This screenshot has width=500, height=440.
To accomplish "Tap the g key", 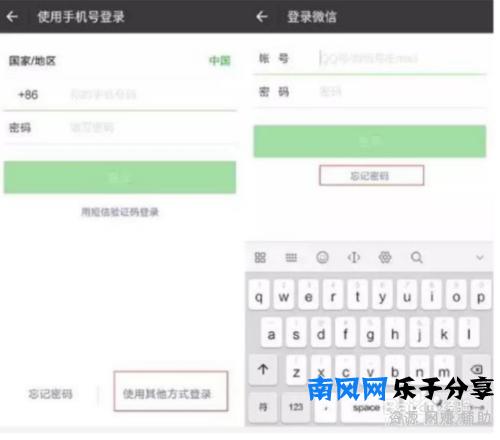I will tap(370, 333).
